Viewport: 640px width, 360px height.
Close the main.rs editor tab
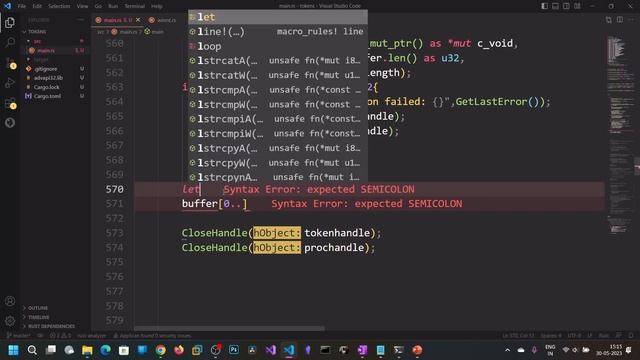tap(138, 20)
